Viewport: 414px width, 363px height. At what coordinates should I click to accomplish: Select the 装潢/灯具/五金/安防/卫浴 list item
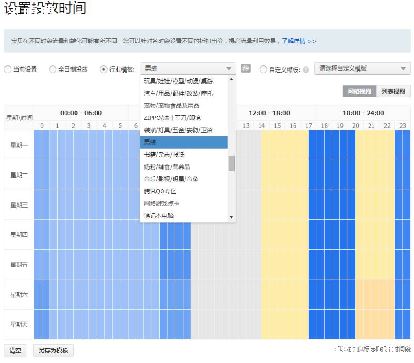click(x=184, y=130)
